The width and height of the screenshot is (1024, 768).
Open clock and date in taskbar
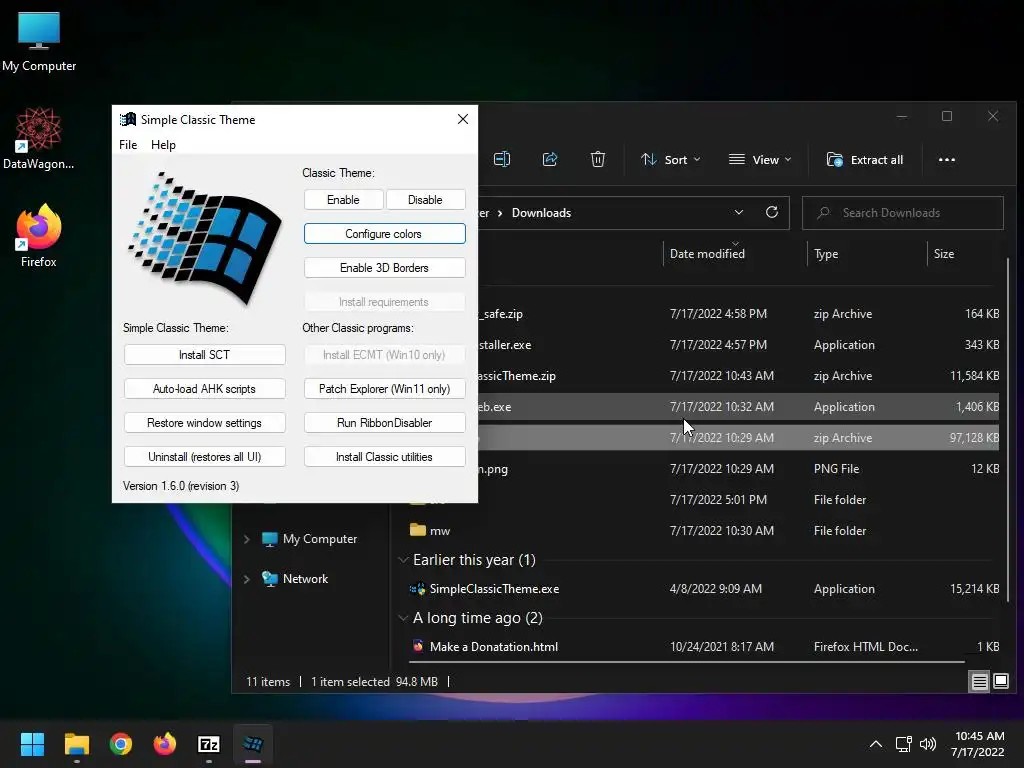coord(978,743)
